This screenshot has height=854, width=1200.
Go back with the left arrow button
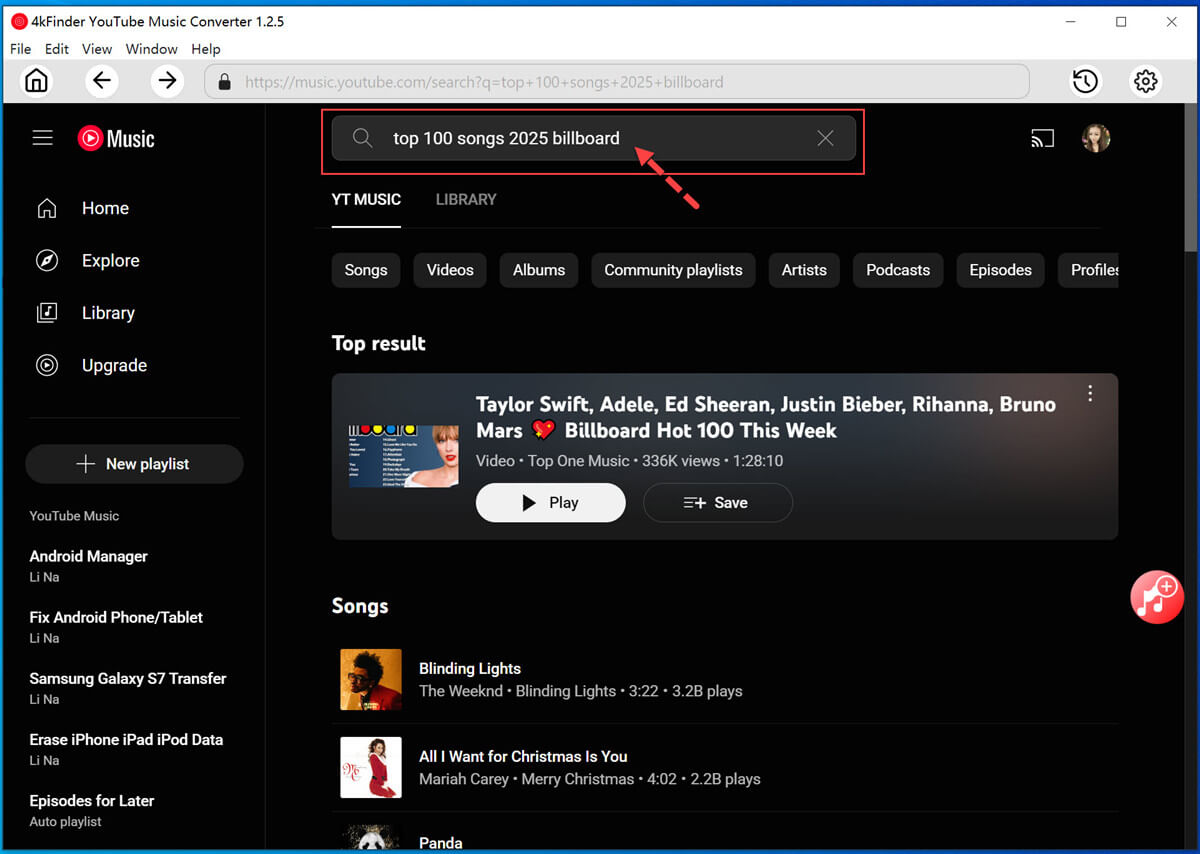[102, 81]
